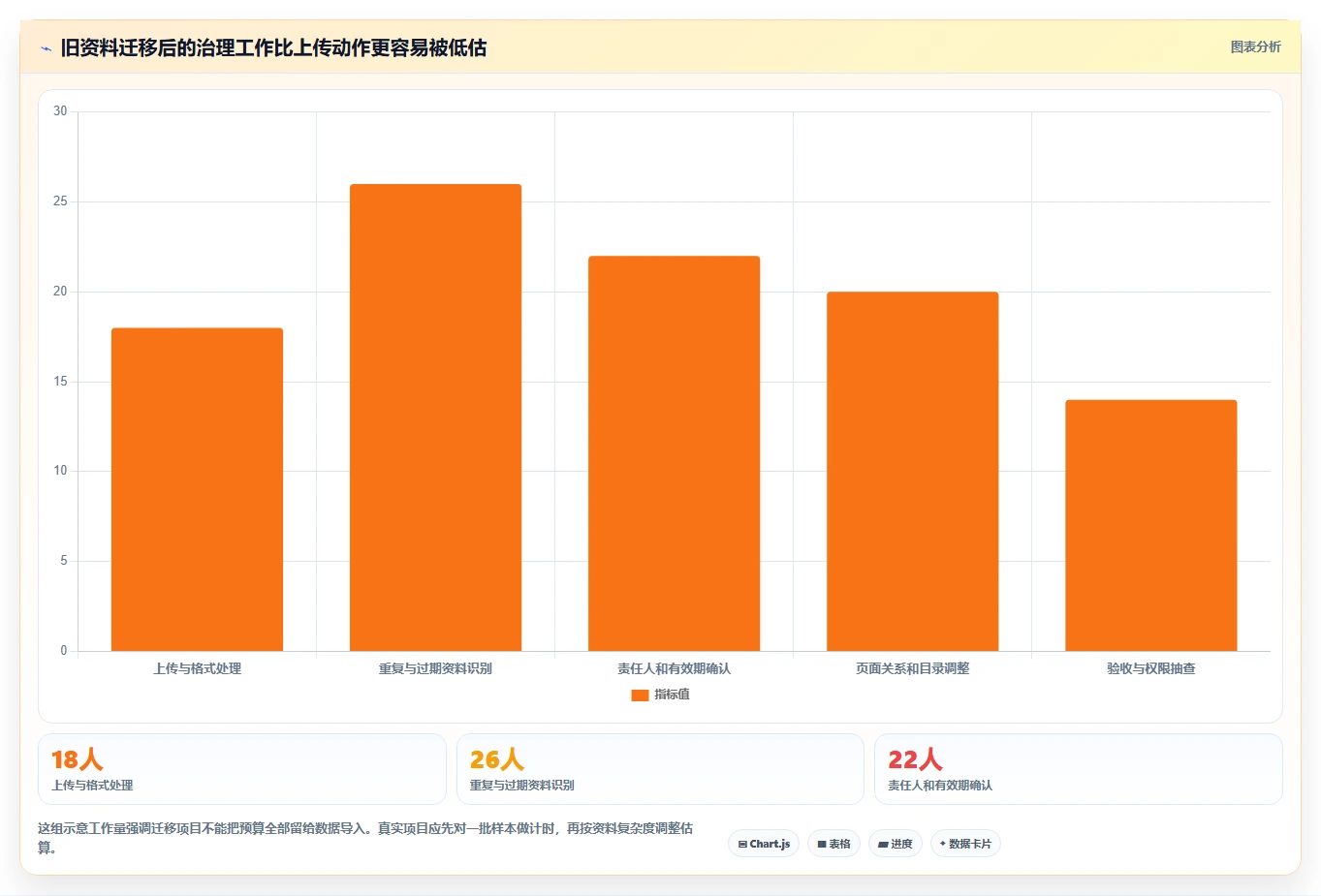Image resolution: width=1321 pixels, height=896 pixels.
Task: Click the x-axis label 验收与权限抽查
Action: point(1150,668)
